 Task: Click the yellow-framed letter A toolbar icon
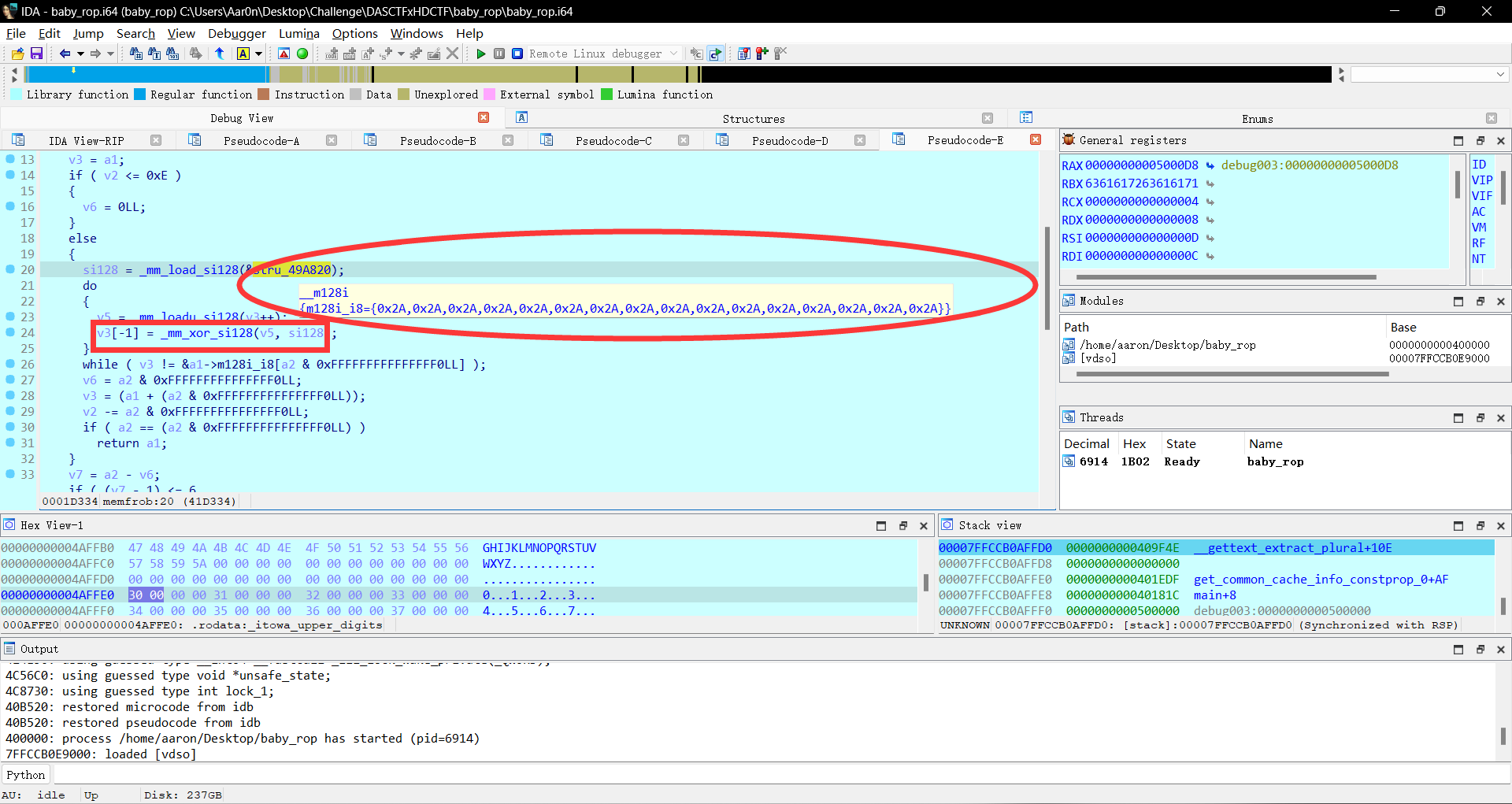tap(243, 54)
